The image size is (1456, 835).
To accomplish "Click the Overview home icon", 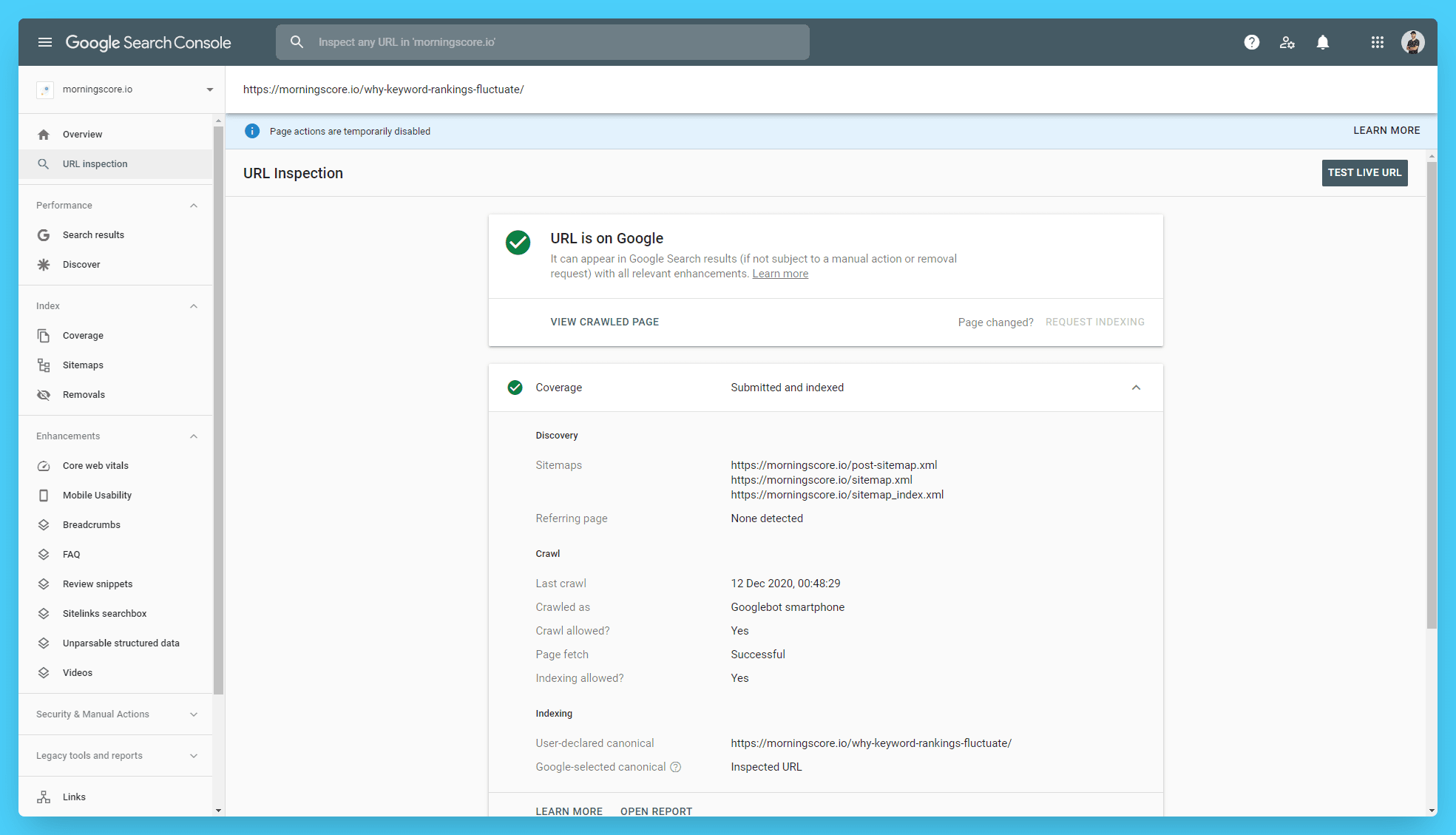I will [x=44, y=135].
